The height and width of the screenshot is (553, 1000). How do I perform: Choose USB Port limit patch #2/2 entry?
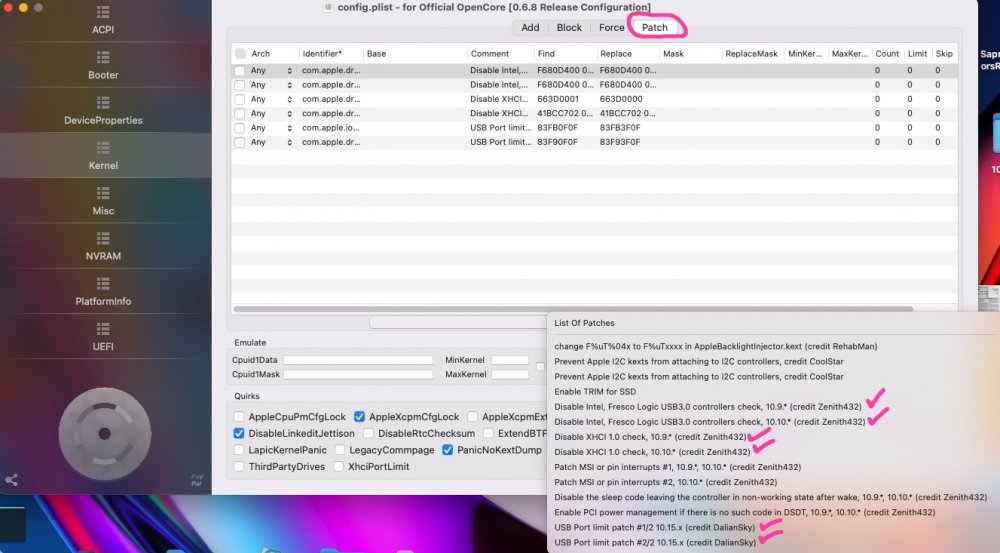tap(655, 543)
